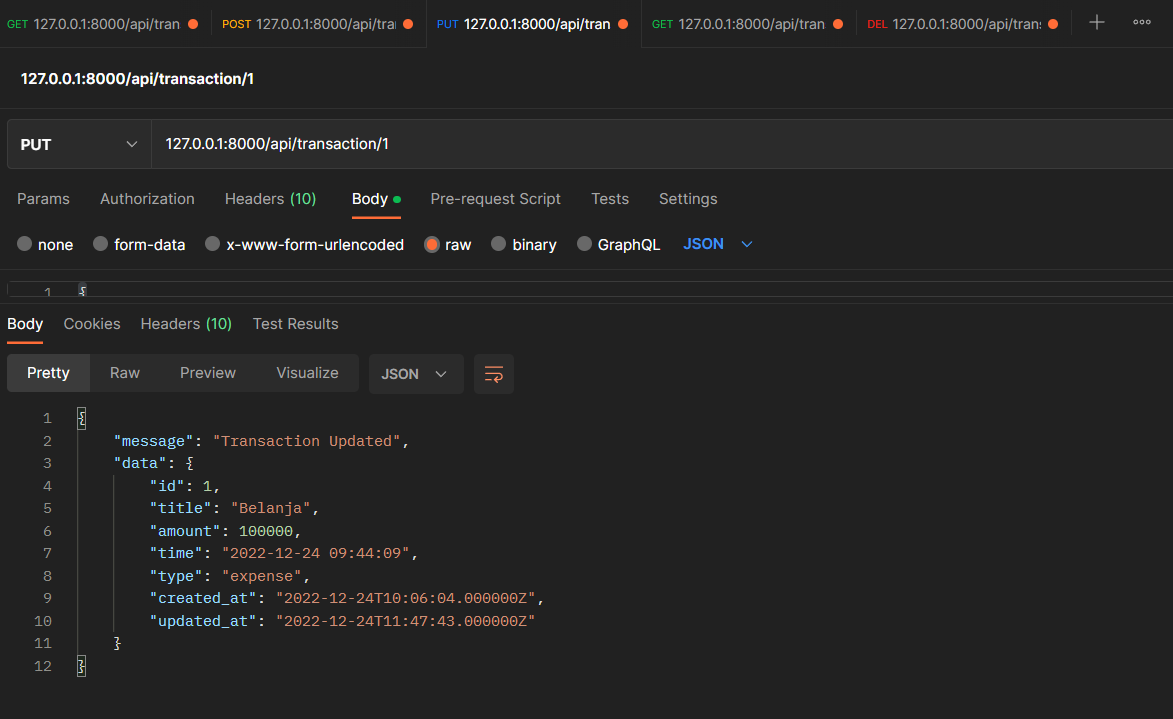Open the request Body tab
The width and height of the screenshot is (1173, 719).
click(376, 199)
